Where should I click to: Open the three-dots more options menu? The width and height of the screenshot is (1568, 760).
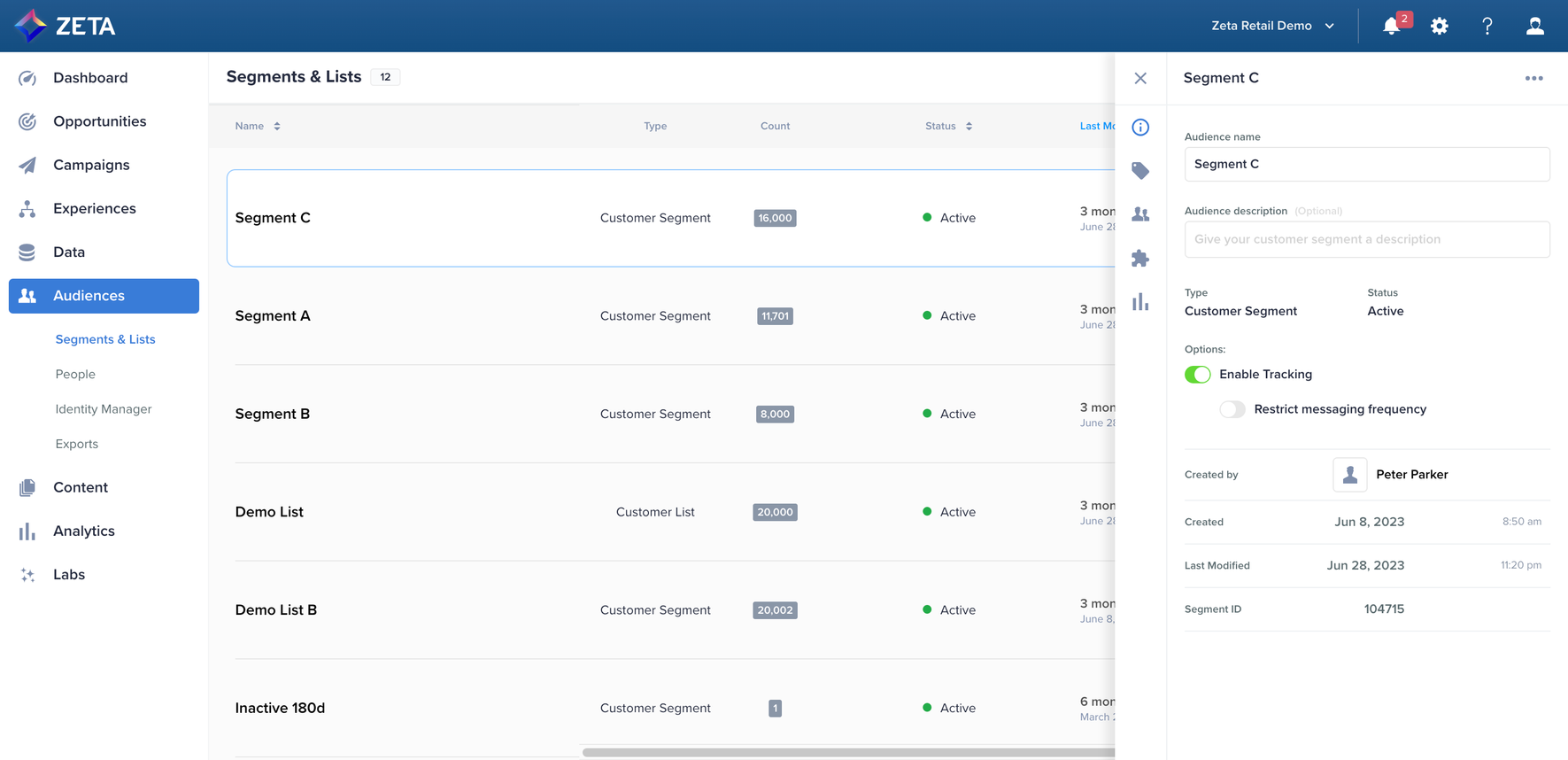pos(1533,78)
